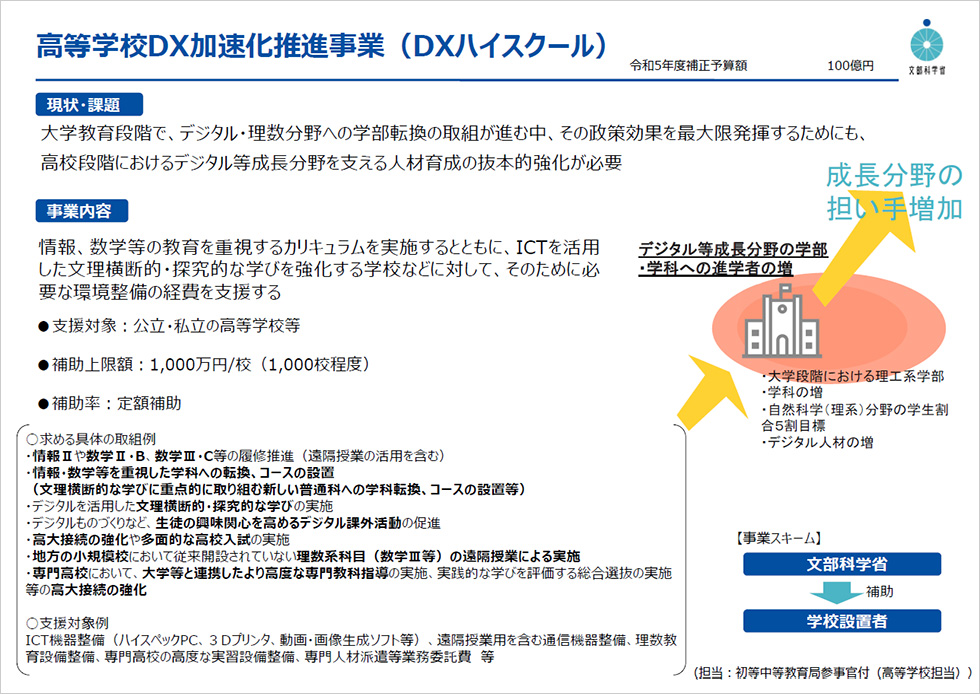Click the MEXT compass logo icon
This screenshot has width=980, height=694.
(927, 41)
